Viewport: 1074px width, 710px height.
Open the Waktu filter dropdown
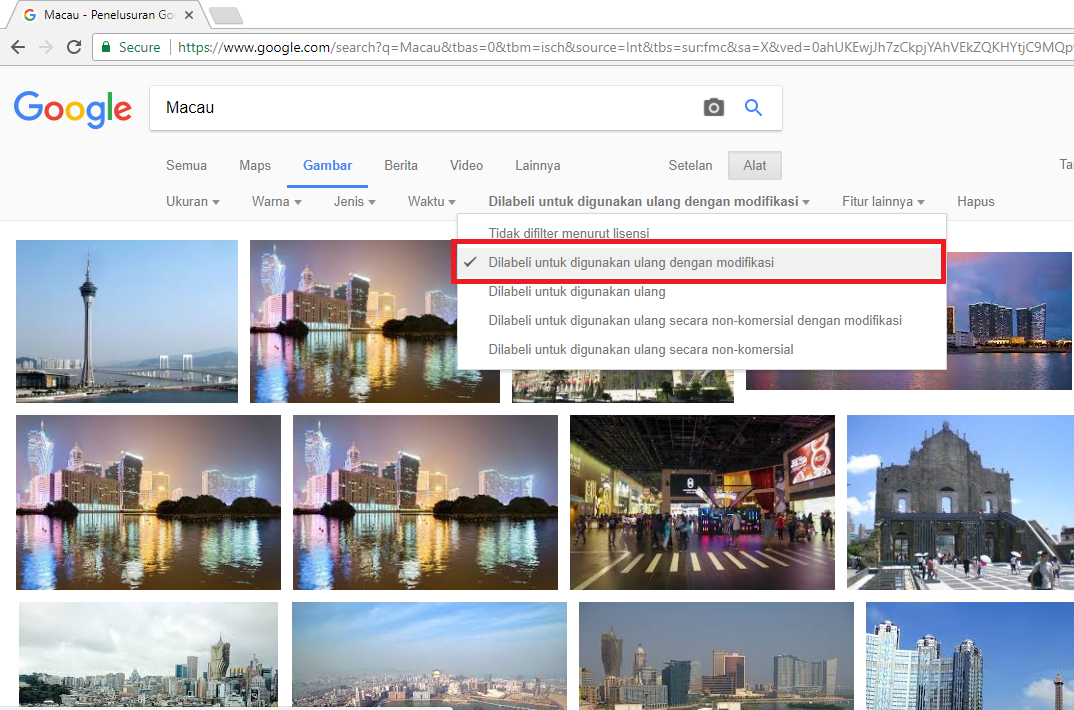click(x=430, y=201)
